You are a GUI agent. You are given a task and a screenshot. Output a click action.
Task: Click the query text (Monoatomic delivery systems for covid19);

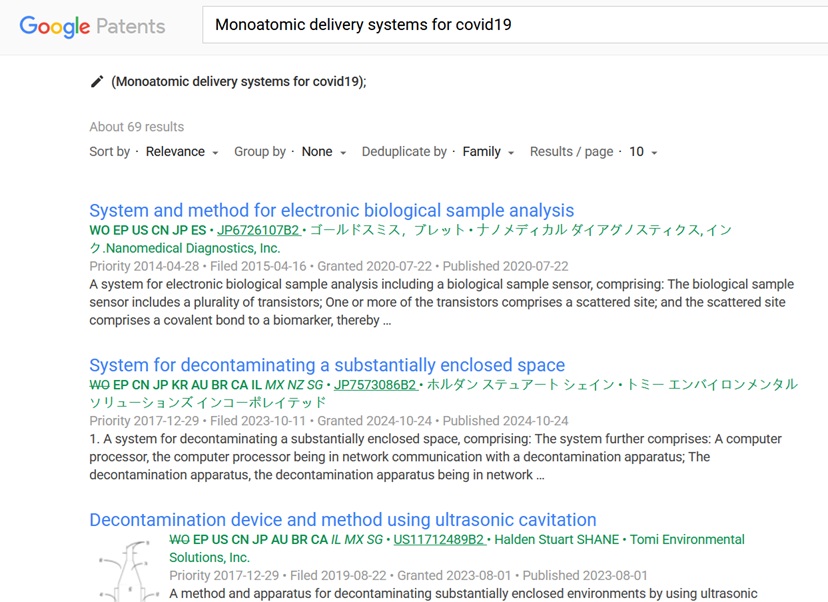pos(239,82)
